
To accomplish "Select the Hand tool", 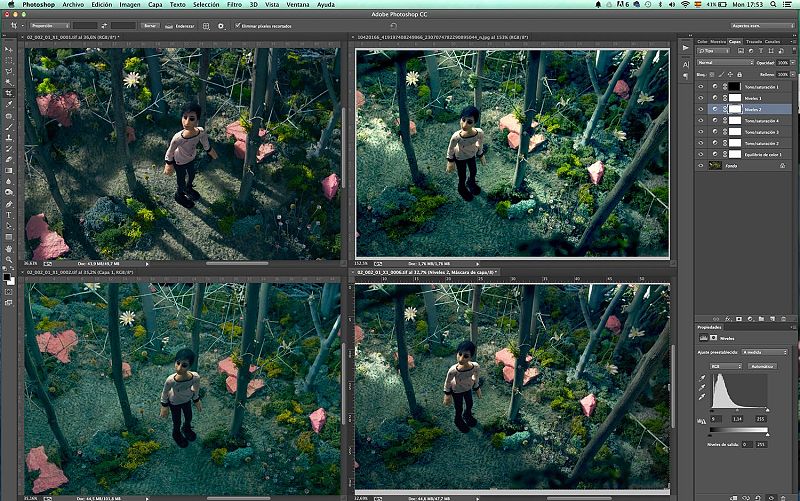I will click(9, 248).
